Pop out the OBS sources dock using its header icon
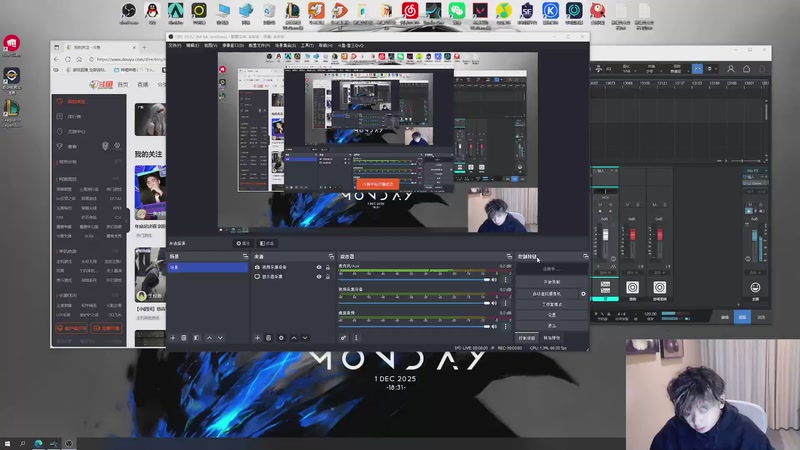 click(x=331, y=257)
